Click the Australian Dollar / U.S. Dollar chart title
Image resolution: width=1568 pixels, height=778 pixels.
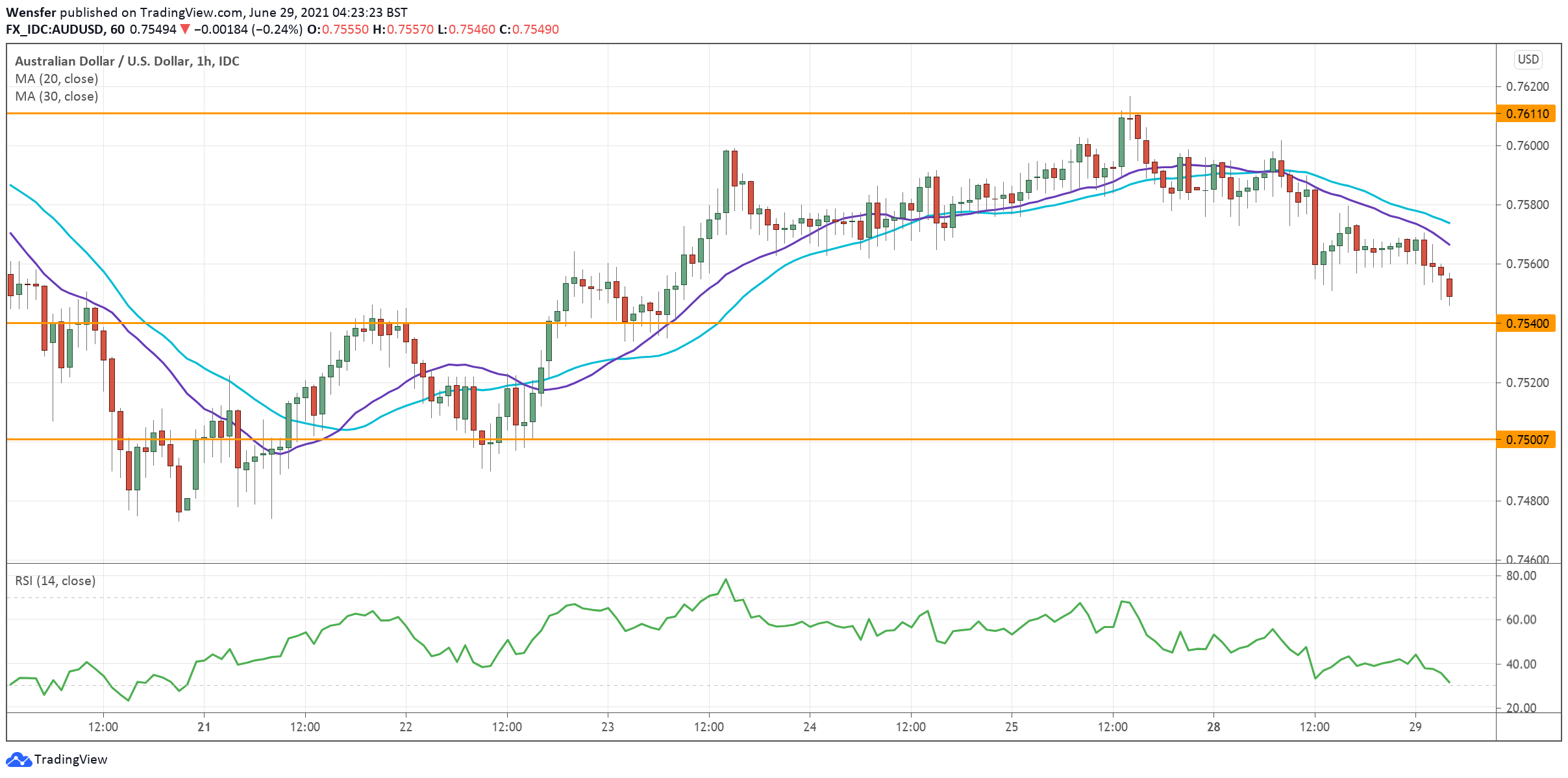click(126, 62)
